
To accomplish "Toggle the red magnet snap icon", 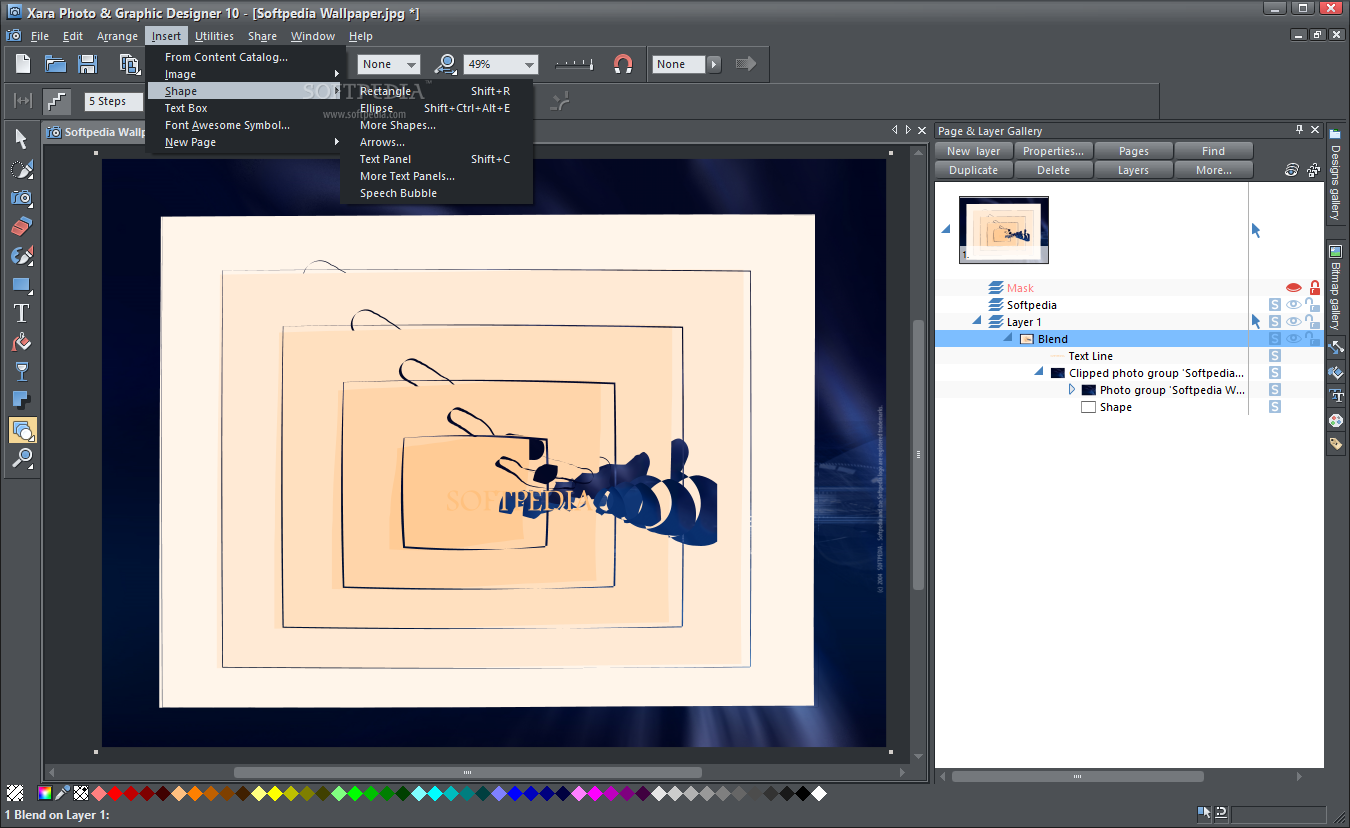I will (623, 64).
